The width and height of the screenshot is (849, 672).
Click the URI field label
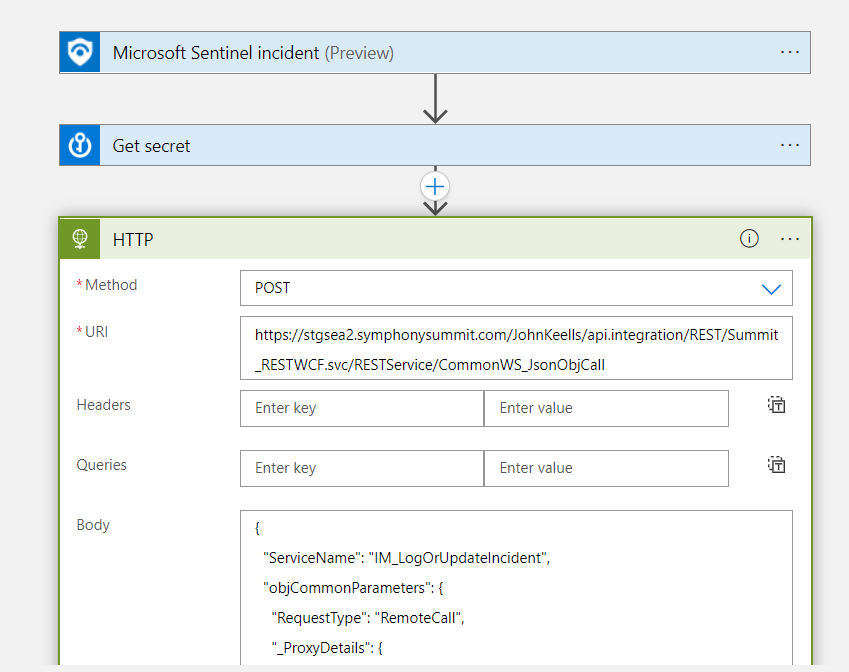coord(96,331)
